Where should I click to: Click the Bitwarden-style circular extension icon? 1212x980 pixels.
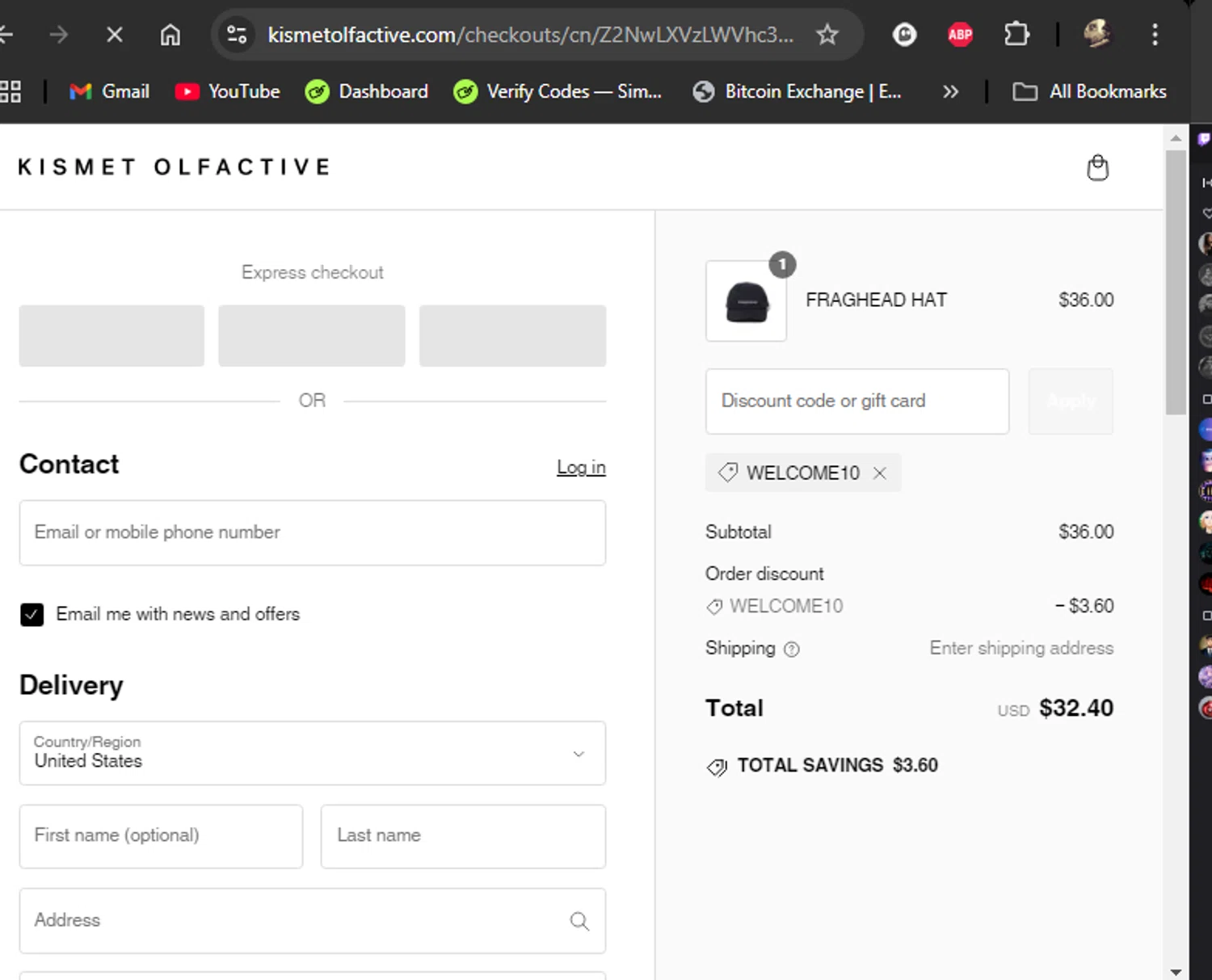904,35
